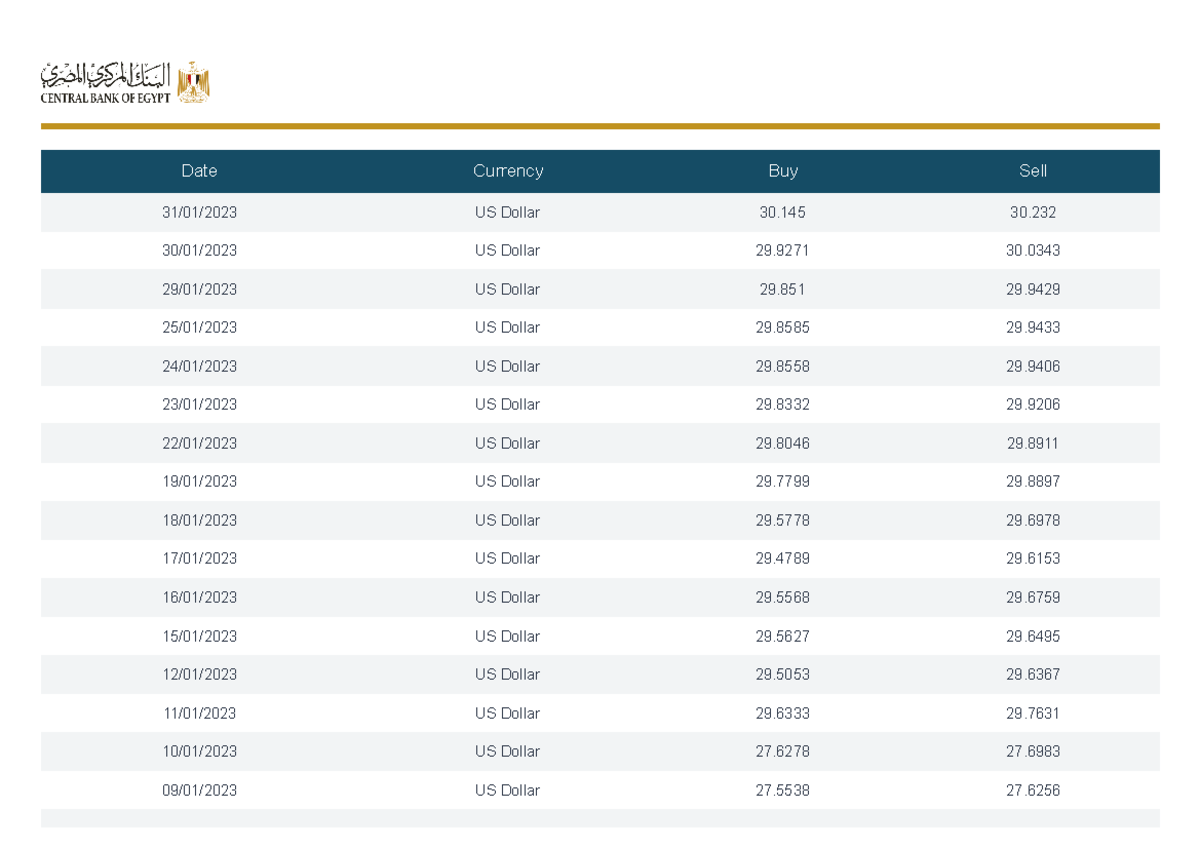Viewport: 1200px width, 848px height.
Task: Click the date 17/01/2023
Action: 199,559
